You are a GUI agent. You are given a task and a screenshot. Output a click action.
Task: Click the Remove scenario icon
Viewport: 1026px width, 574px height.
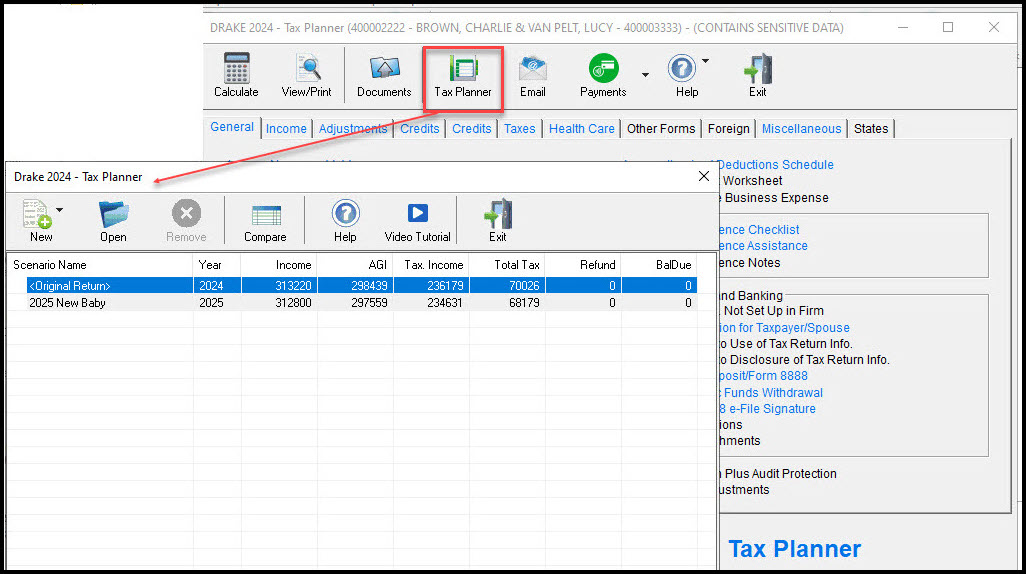[x=186, y=213]
